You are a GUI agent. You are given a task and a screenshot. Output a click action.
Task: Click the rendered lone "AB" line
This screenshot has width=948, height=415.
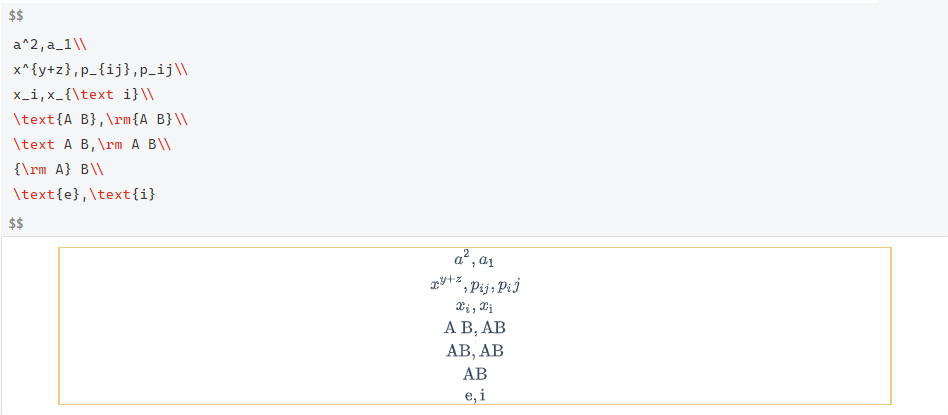click(474, 374)
